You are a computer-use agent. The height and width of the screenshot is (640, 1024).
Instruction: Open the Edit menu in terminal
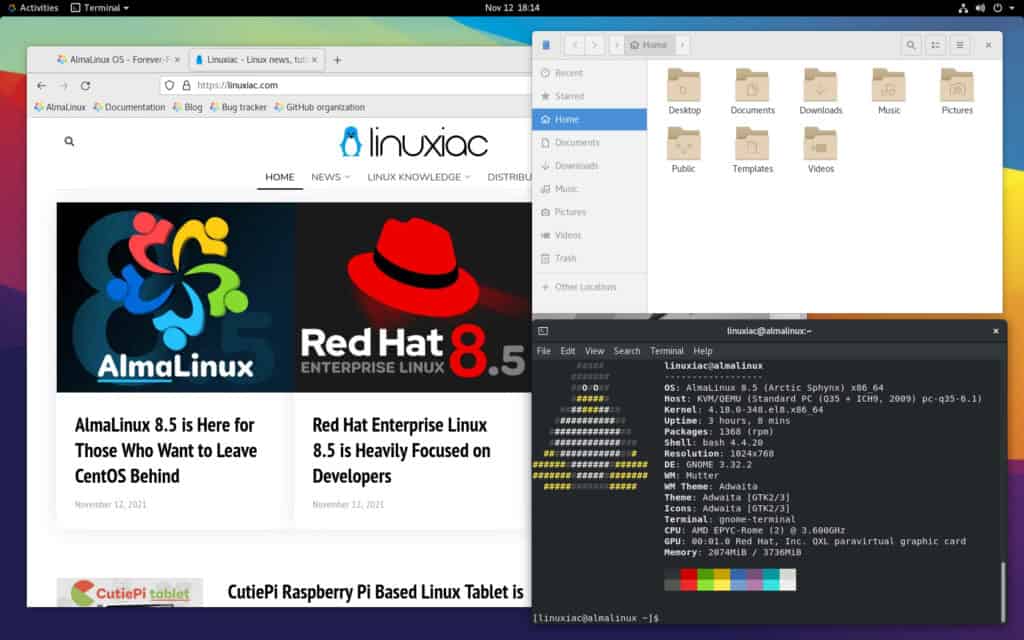coord(568,351)
